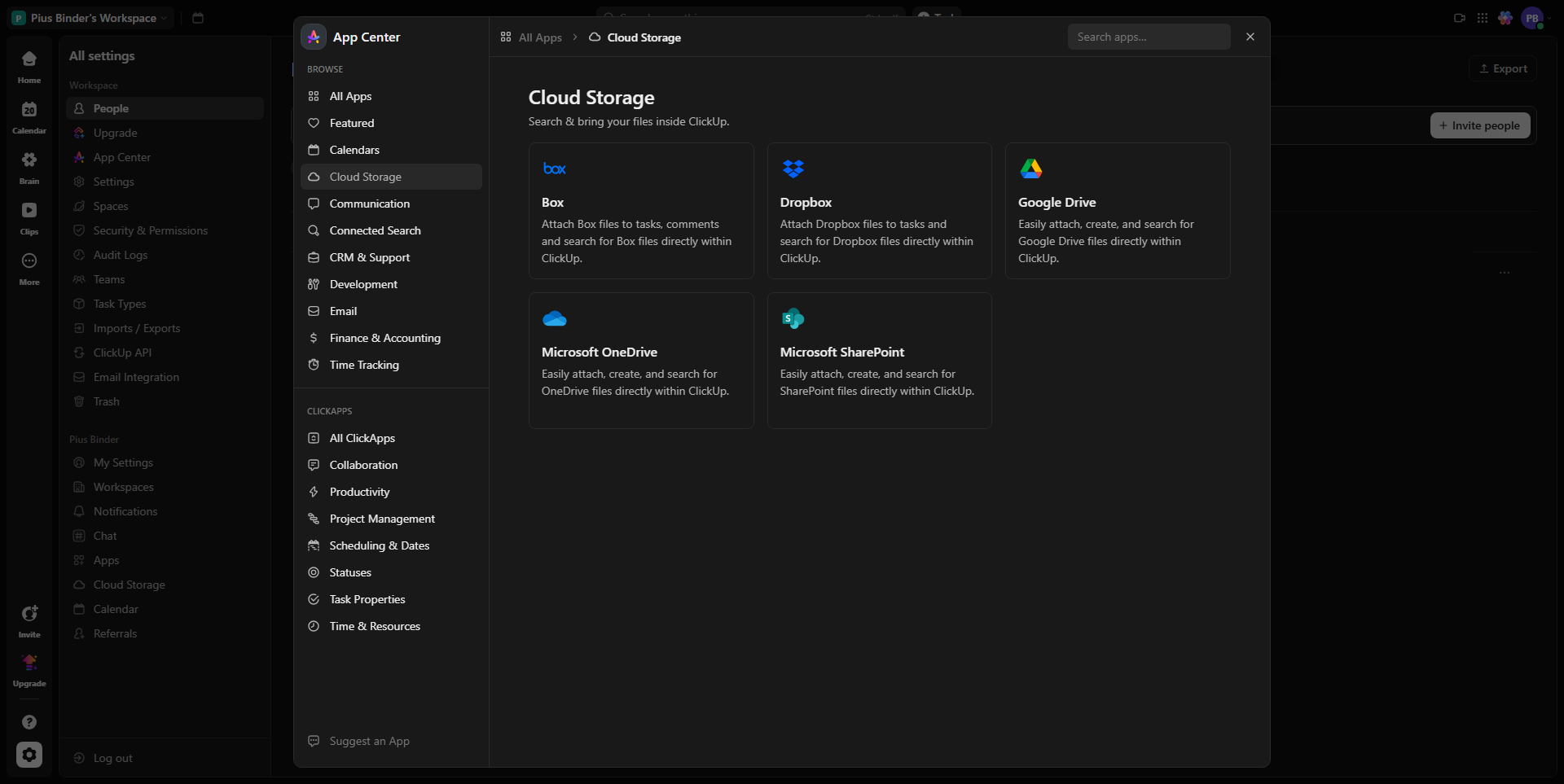Open the Google Drive card title
Image resolution: width=1564 pixels, height=784 pixels.
(1057, 202)
